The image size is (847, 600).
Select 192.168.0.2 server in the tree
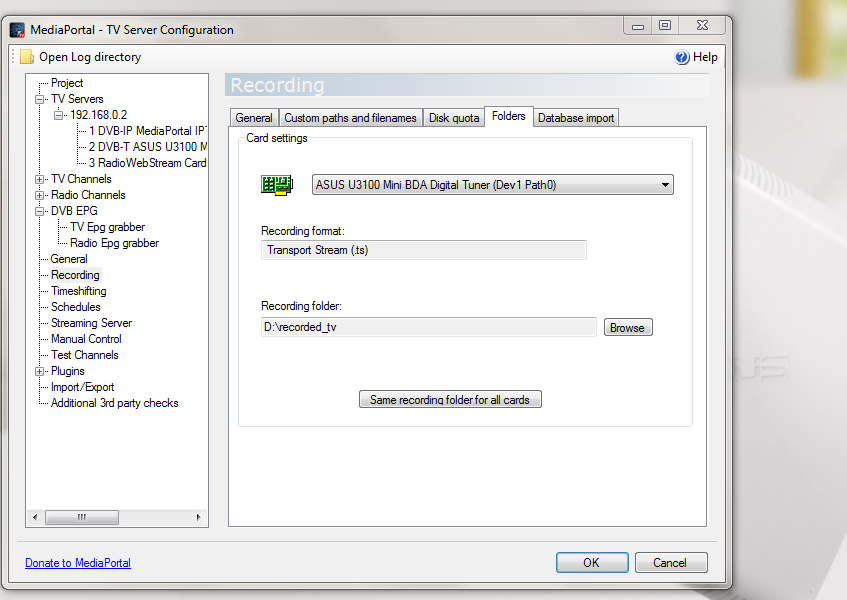click(98, 115)
